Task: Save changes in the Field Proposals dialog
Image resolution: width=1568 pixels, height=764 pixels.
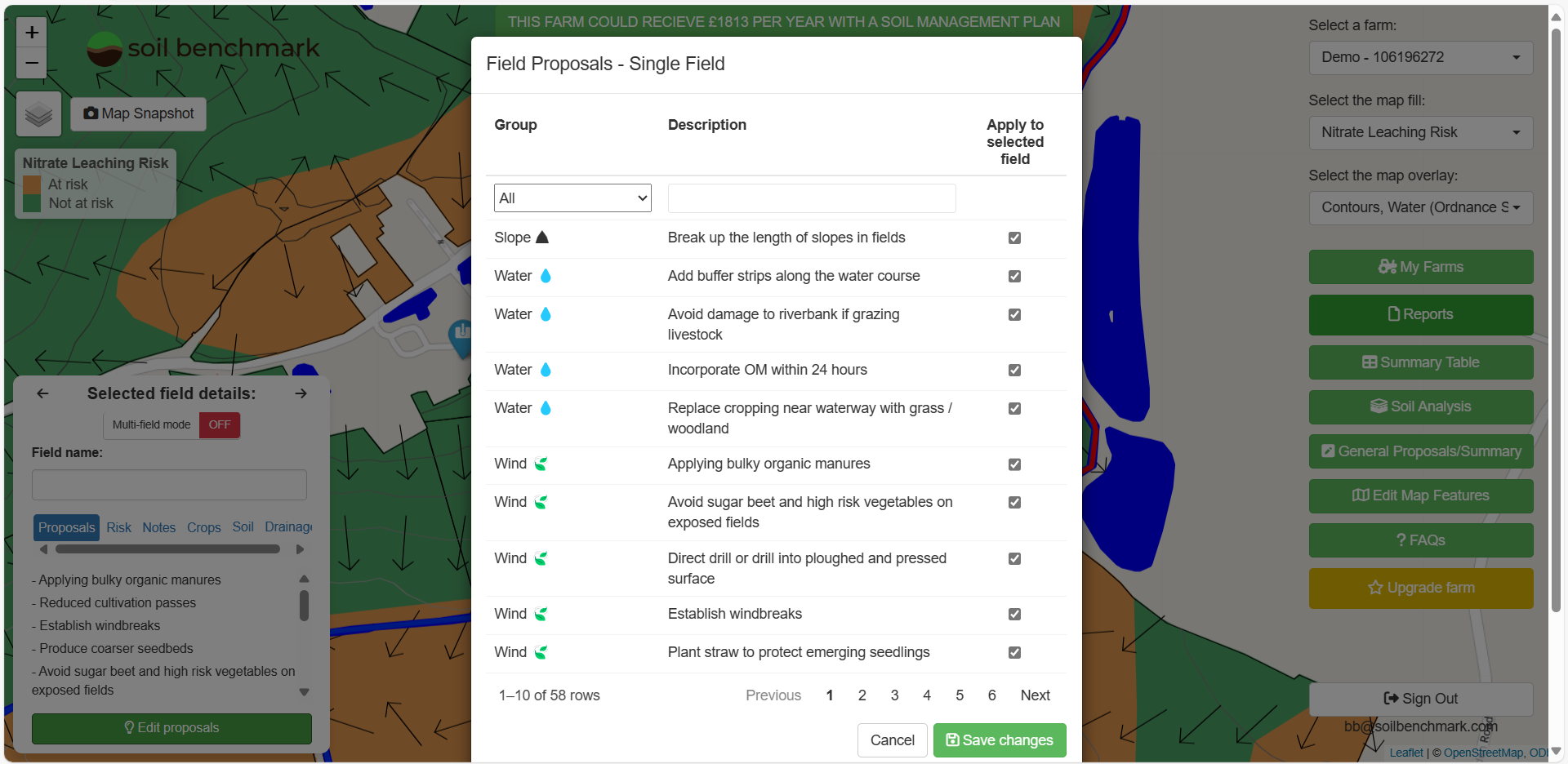Action: point(999,740)
